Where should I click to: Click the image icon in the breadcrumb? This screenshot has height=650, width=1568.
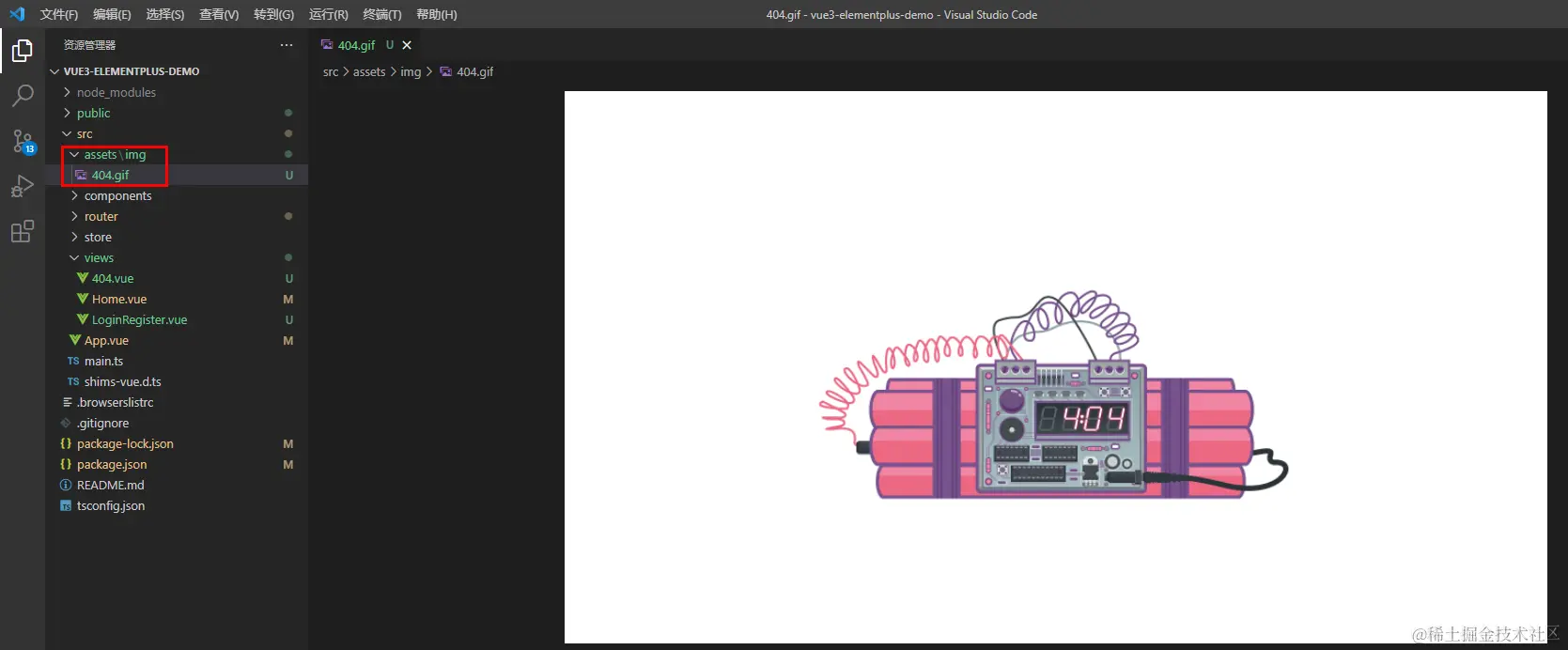[x=446, y=71]
